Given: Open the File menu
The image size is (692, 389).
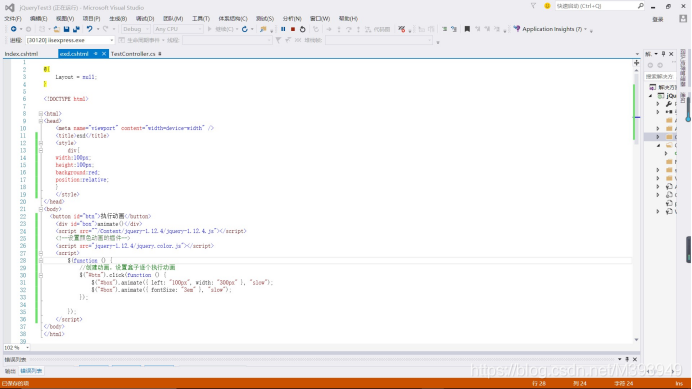Looking at the screenshot, I should (13, 19).
